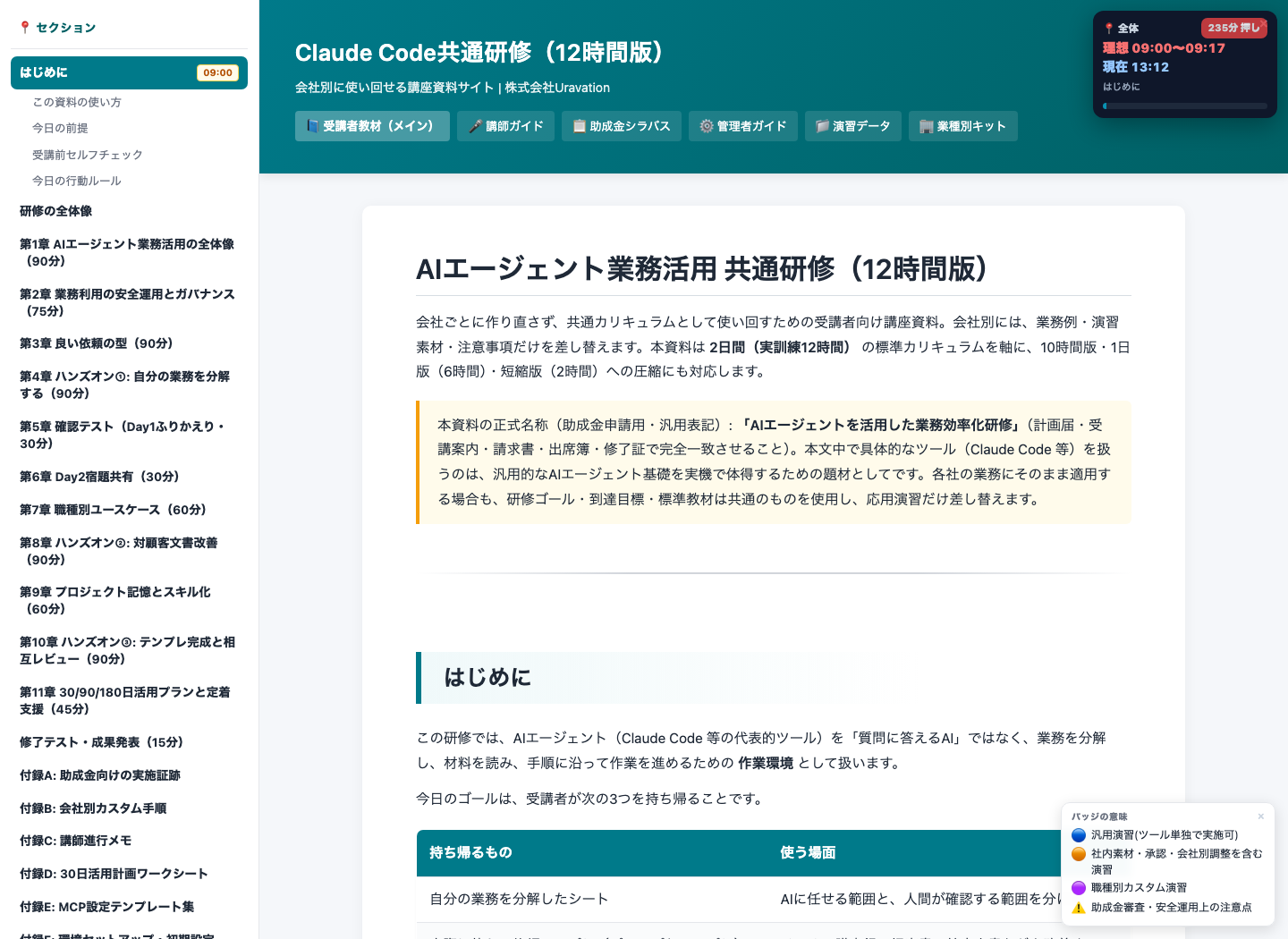Click the 株式会社Uravation subtitle text
Screen dimensions: 1288x939
(x=557, y=88)
